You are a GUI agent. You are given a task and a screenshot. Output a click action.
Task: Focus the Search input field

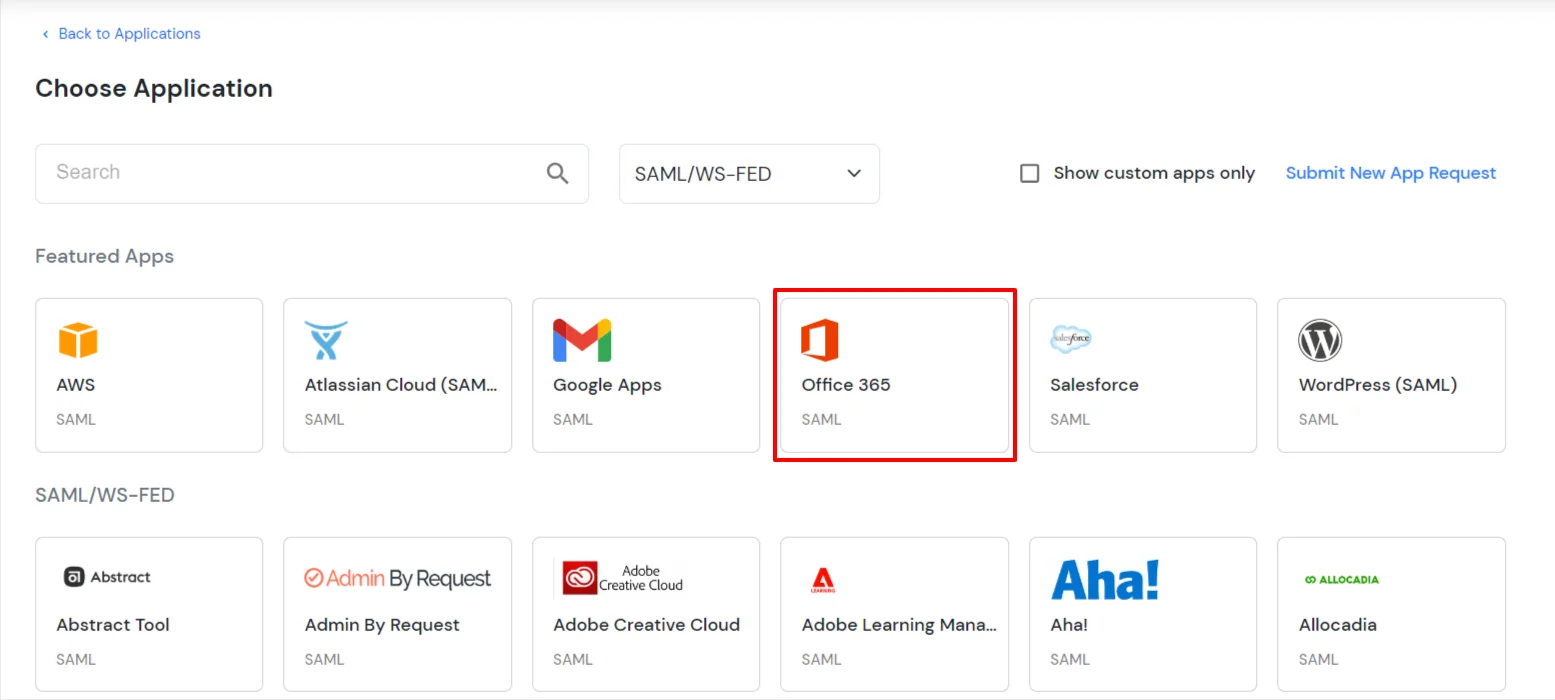point(312,173)
